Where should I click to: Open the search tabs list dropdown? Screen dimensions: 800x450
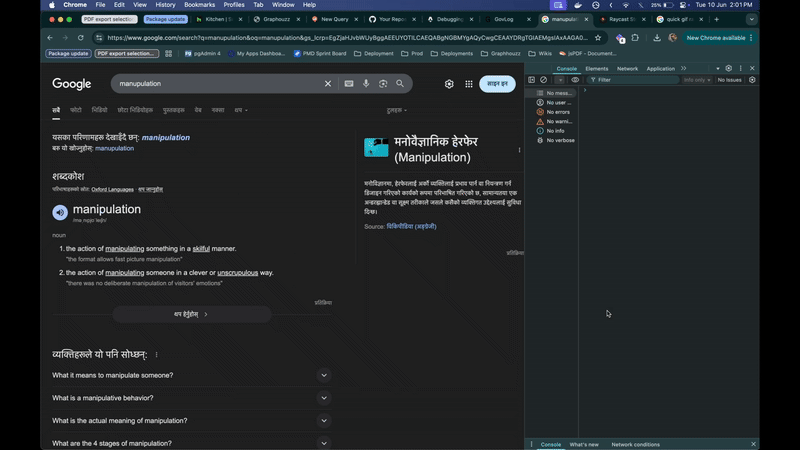[x=752, y=19]
